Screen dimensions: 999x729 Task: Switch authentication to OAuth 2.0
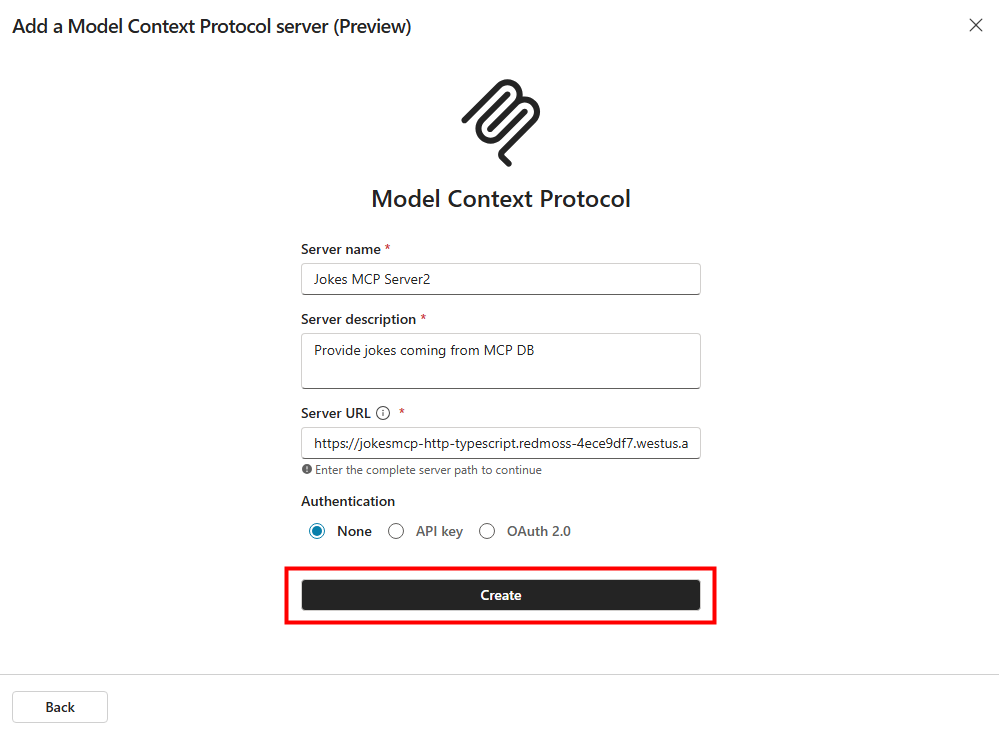click(x=487, y=531)
